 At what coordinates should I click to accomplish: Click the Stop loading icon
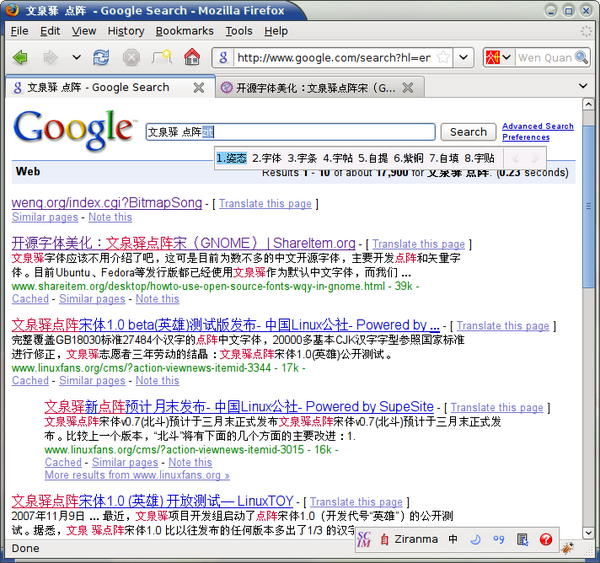point(131,58)
